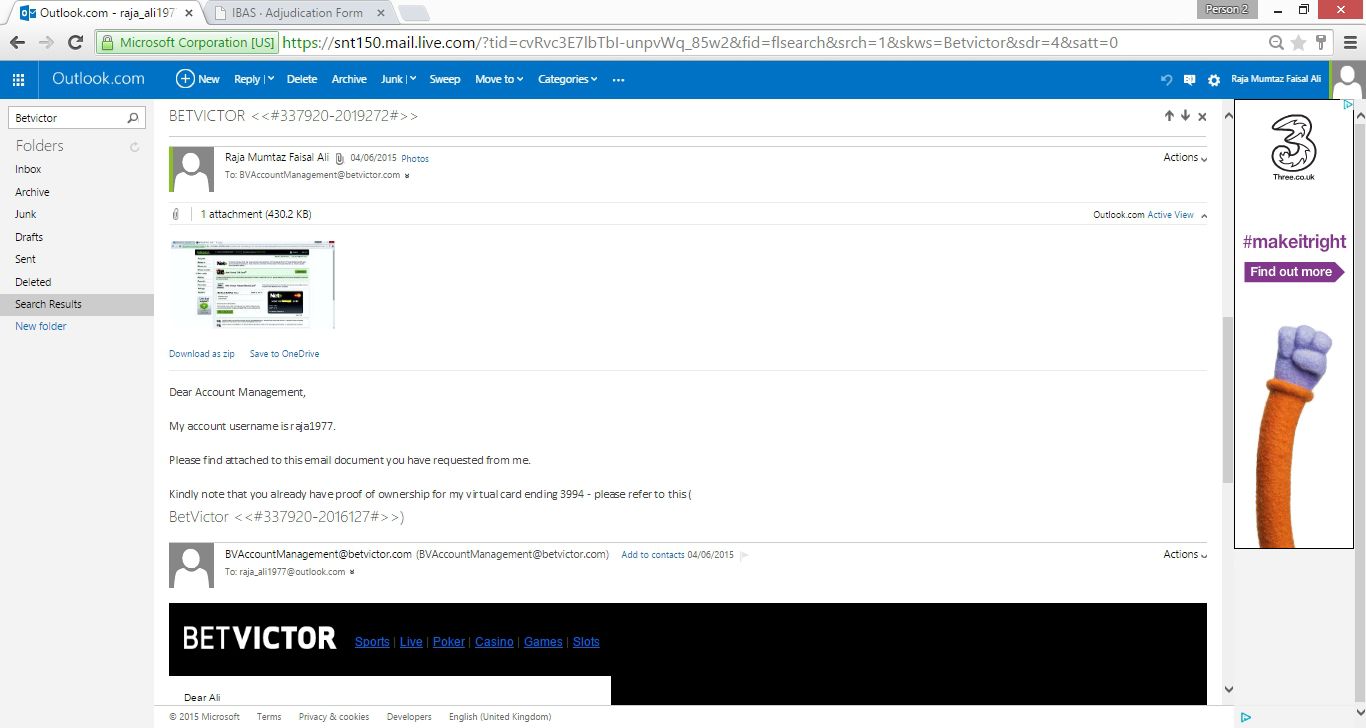Open the Poker link in BetVictor banner

tap(449, 642)
